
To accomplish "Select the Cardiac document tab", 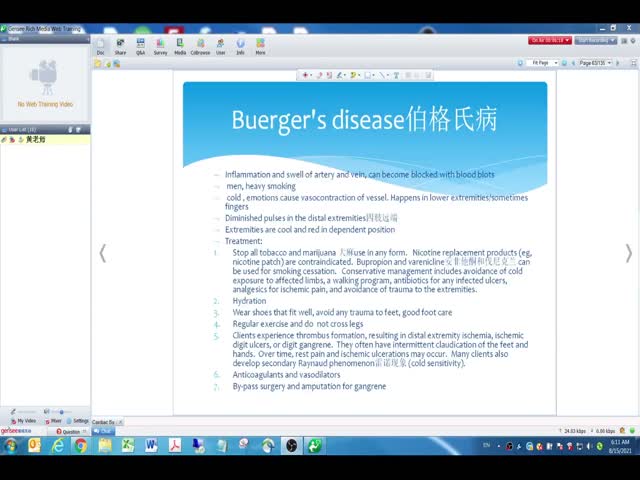I will (x=103, y=422).
